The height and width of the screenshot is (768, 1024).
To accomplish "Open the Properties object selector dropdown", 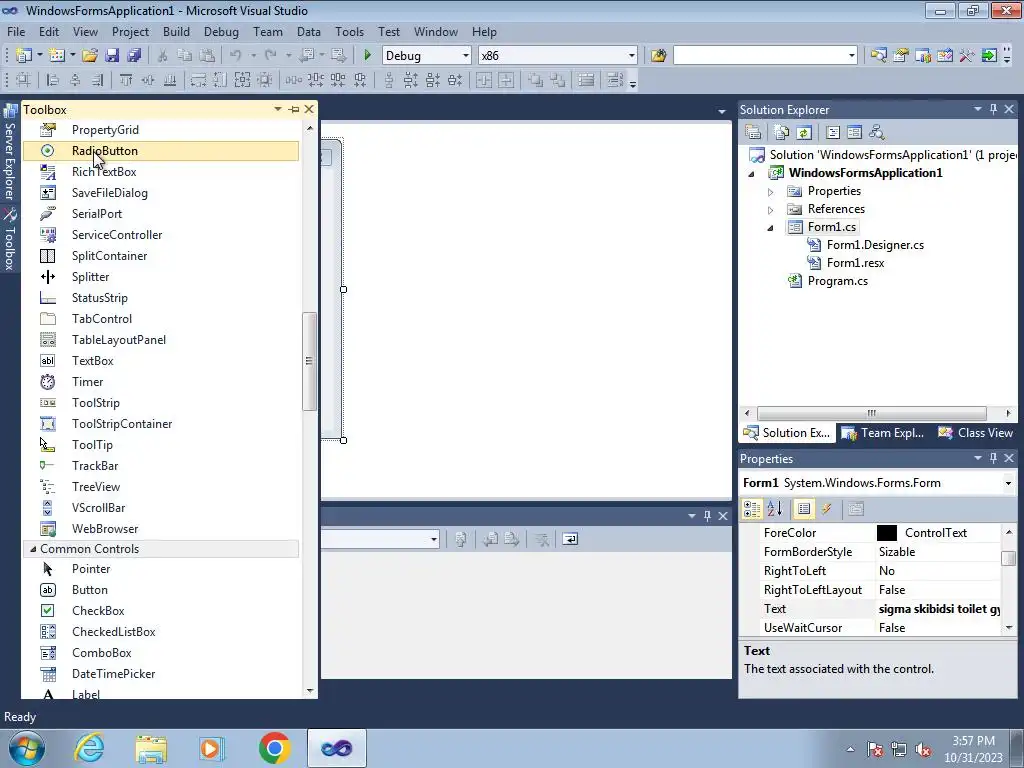I will pos(1008,483).
